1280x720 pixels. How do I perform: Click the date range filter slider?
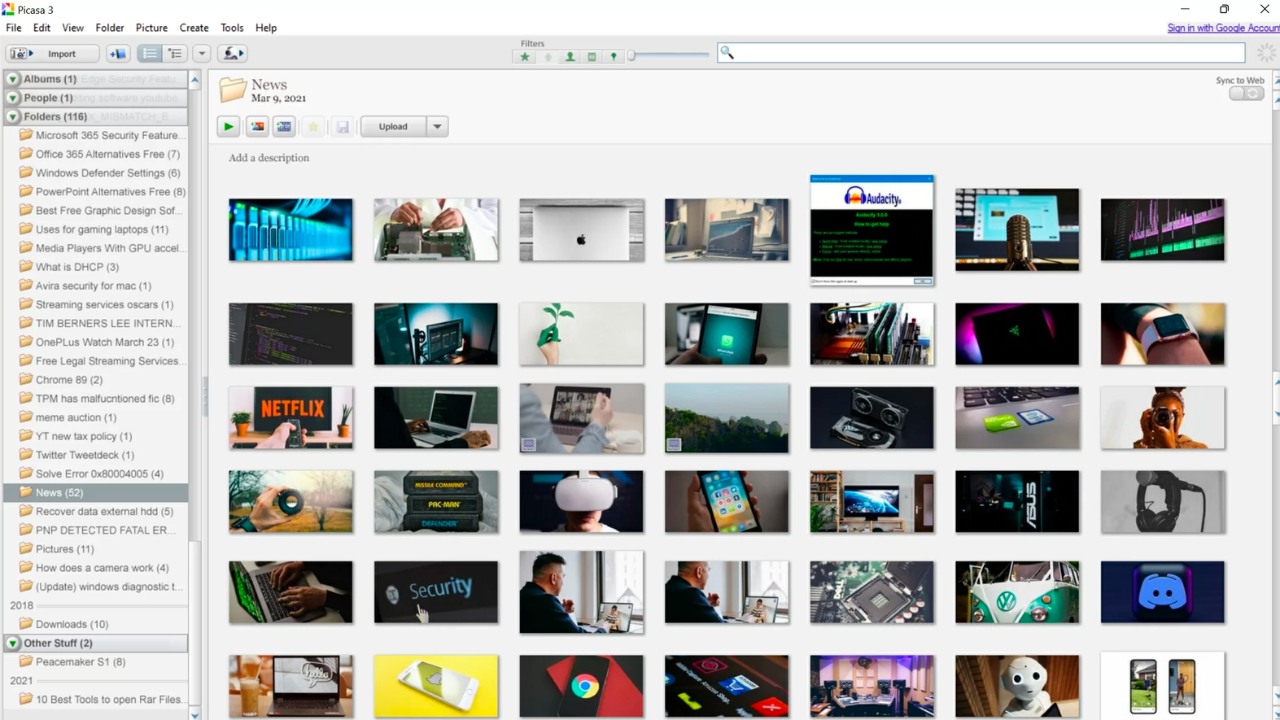(668, 56)
